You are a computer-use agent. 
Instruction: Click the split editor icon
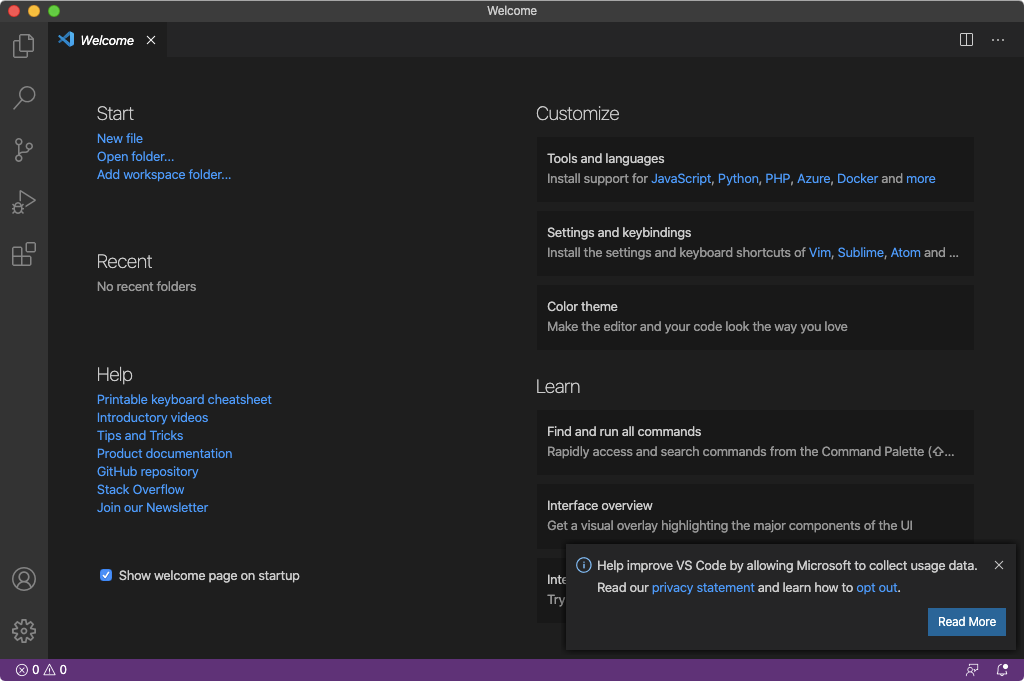[x=965, y=39]
